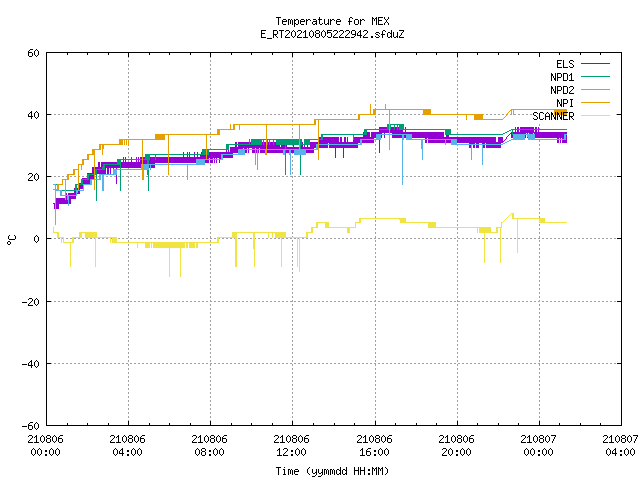Screen dimensions: 640x480
Task: Click the x-axis tick 210806 16:00
Action: click(x=374, y=446)
